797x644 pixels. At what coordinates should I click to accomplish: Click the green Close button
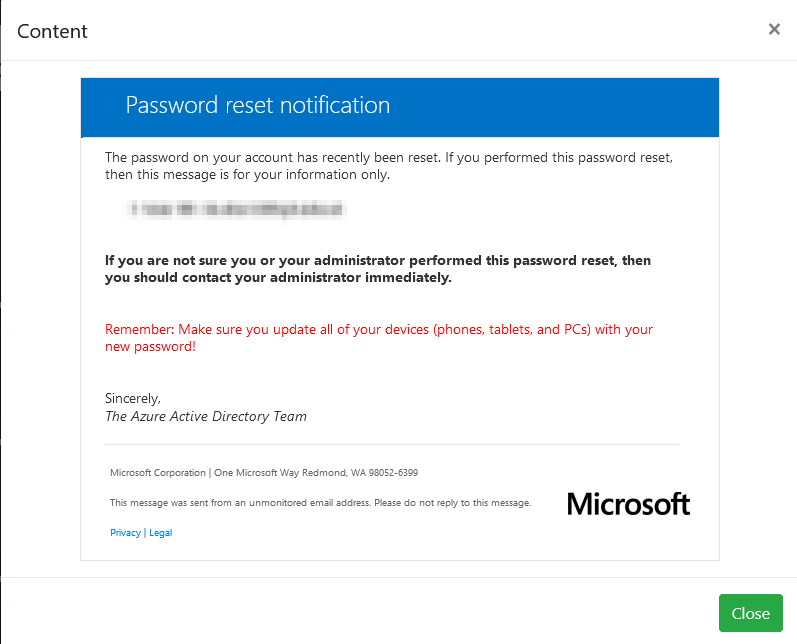click(x=750, y=613)
